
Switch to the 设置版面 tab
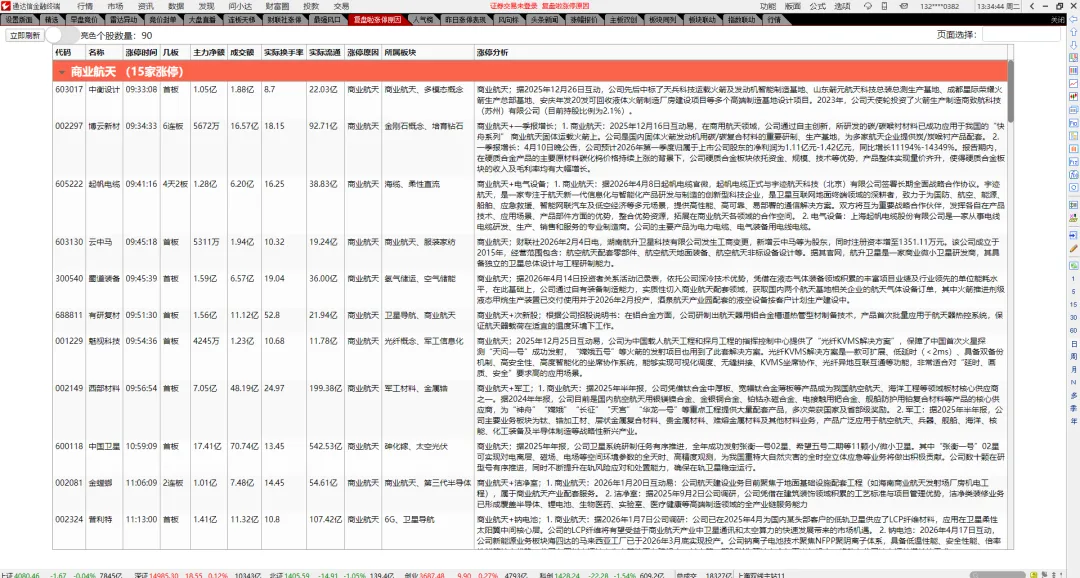tap(19, 20)
